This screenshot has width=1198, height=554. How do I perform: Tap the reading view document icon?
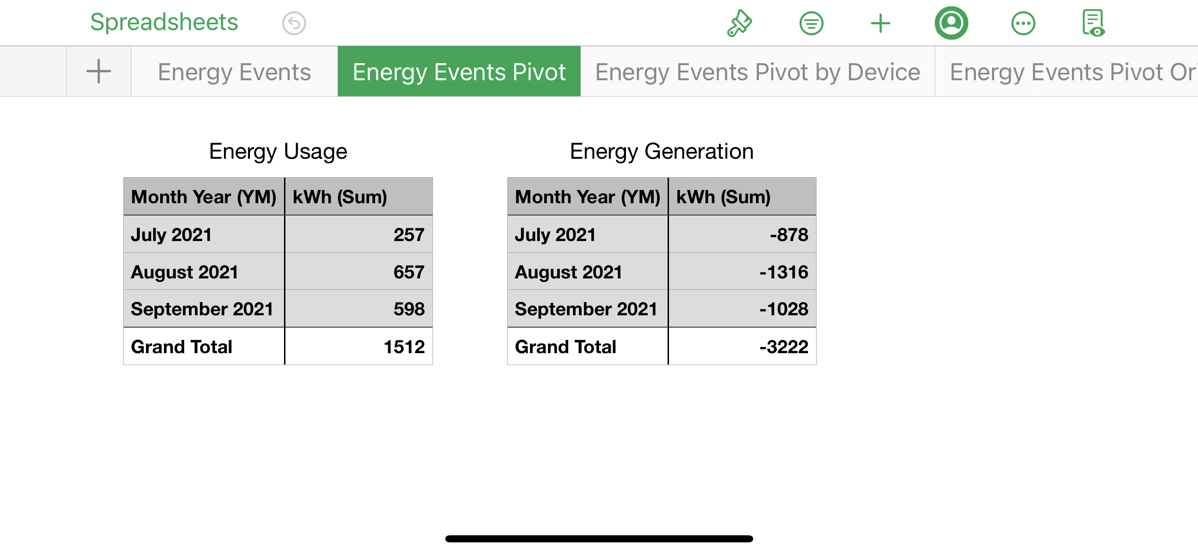(x=1093, y=23)
